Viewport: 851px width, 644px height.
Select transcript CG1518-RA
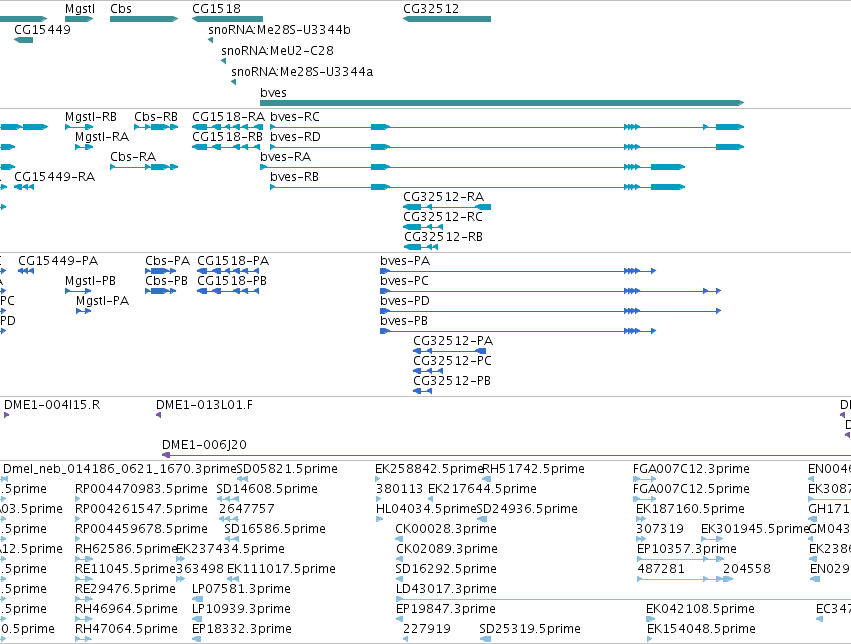point(227,127)
